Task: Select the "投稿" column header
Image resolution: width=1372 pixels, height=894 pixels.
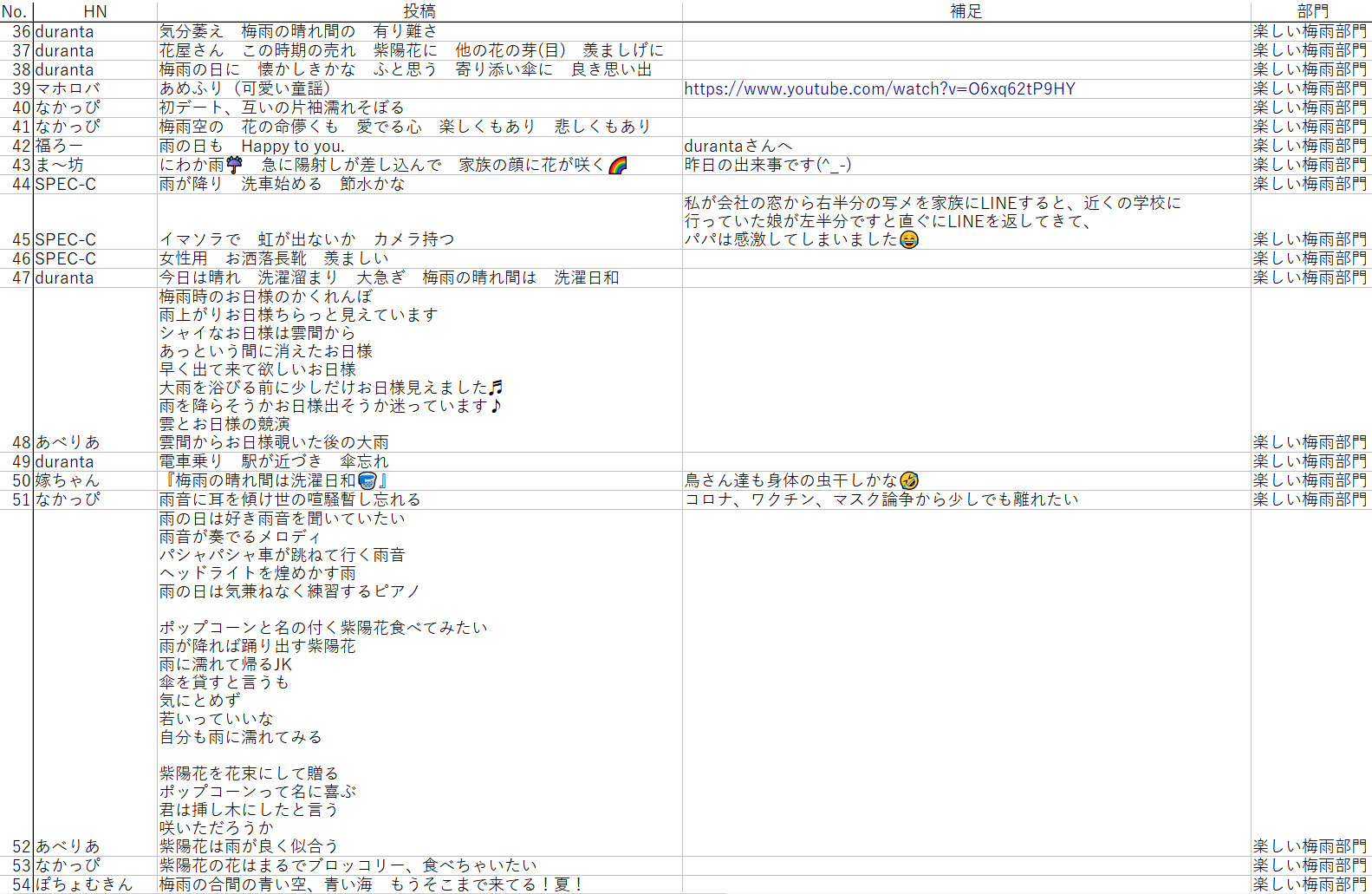Action: [419, 11]
